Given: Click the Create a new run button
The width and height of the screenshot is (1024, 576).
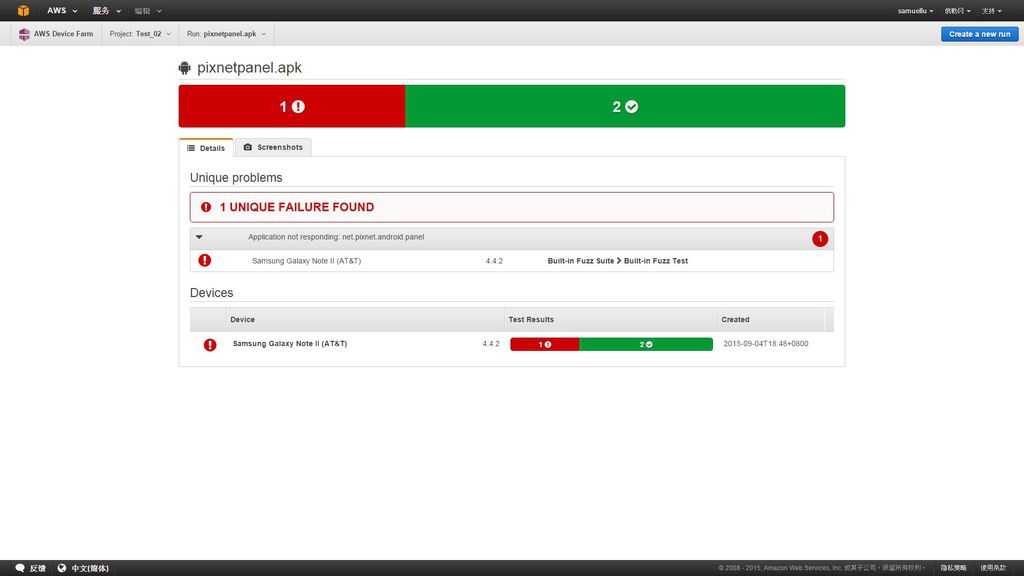Looking at the screenshot, I should click(979, 34).
